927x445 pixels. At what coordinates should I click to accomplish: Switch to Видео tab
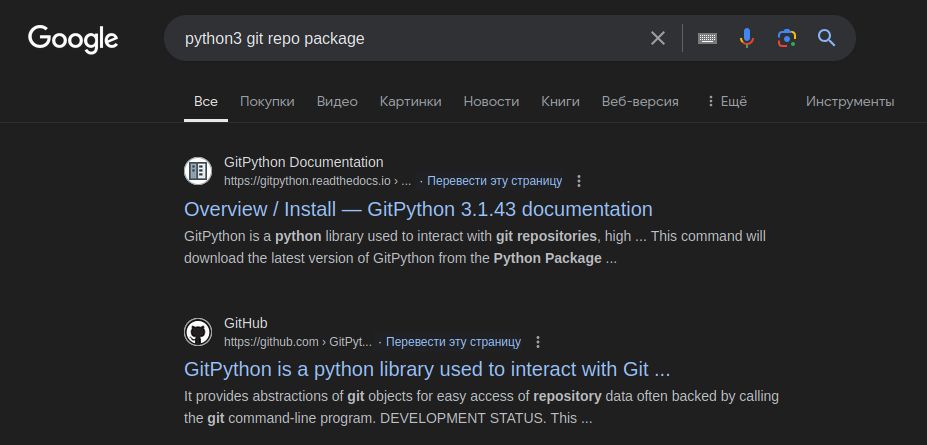(337, 102)
